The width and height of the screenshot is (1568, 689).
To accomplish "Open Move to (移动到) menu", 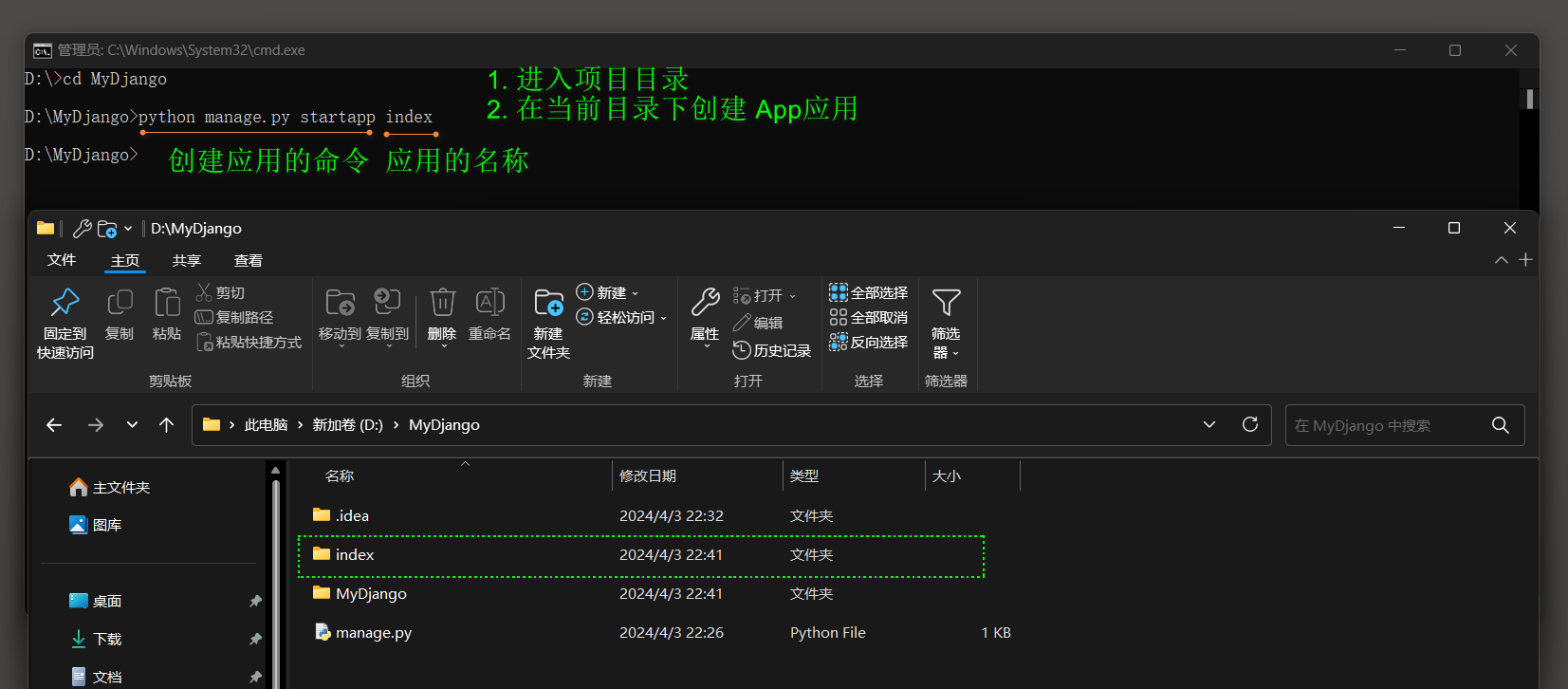I will click(341, 320).
